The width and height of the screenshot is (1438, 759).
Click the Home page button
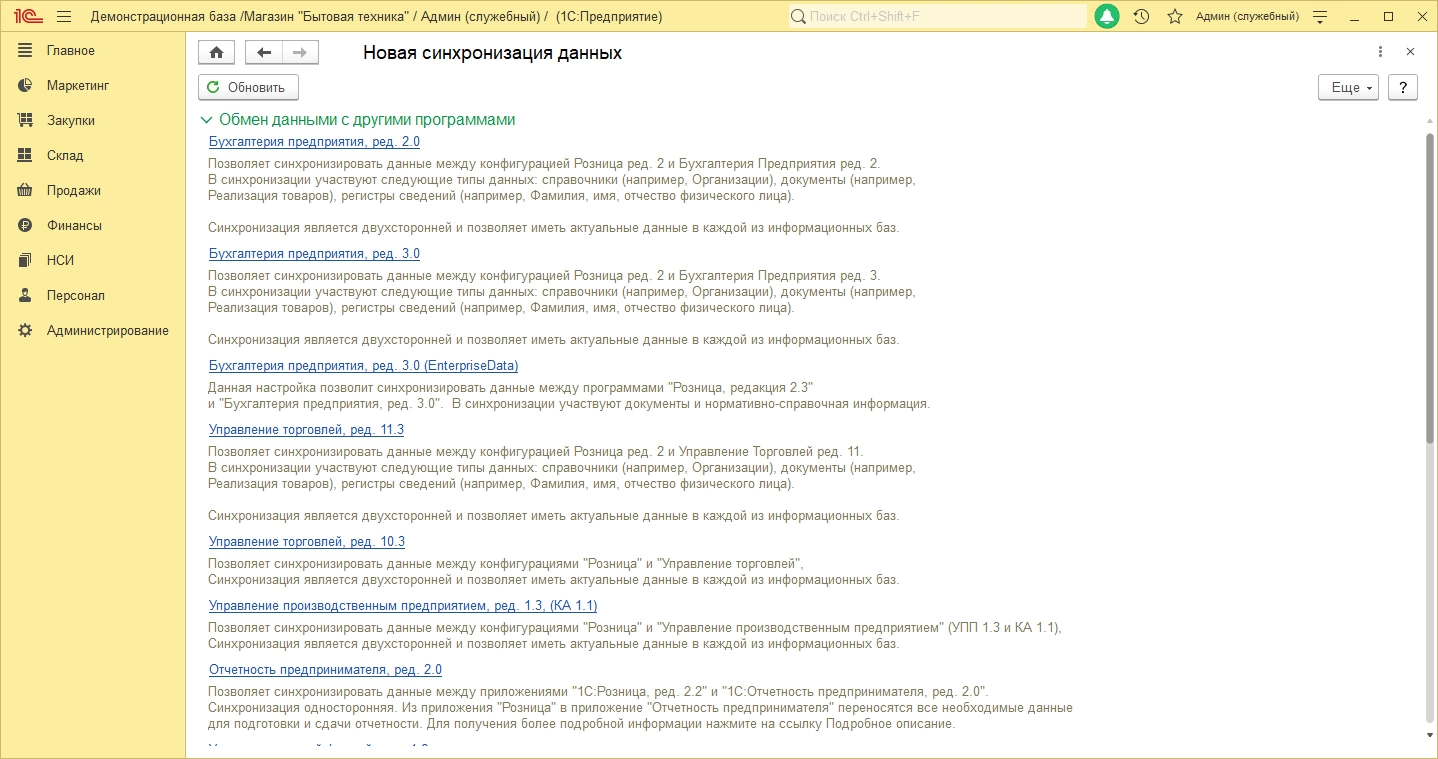pos(217,53)
